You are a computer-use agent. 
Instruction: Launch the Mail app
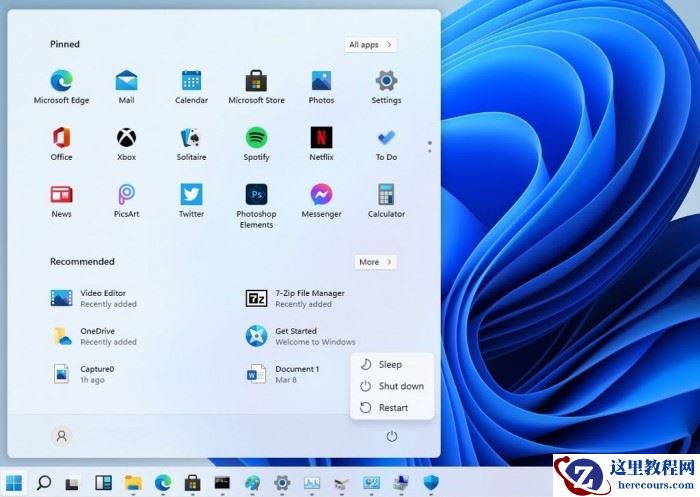(126, 87)
